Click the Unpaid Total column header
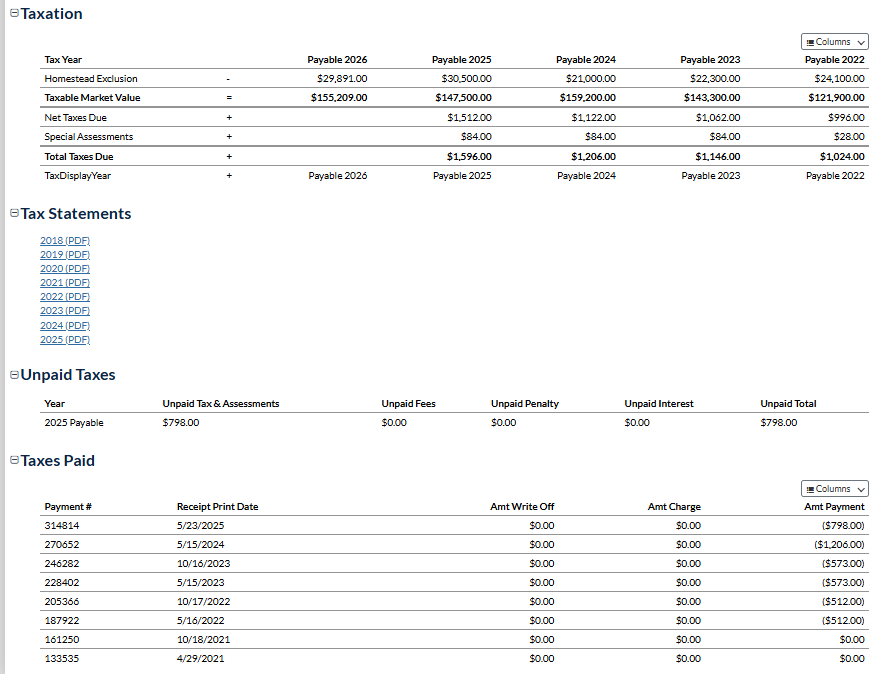The height and width of the screenshot is (674, 892). point(788,404)
